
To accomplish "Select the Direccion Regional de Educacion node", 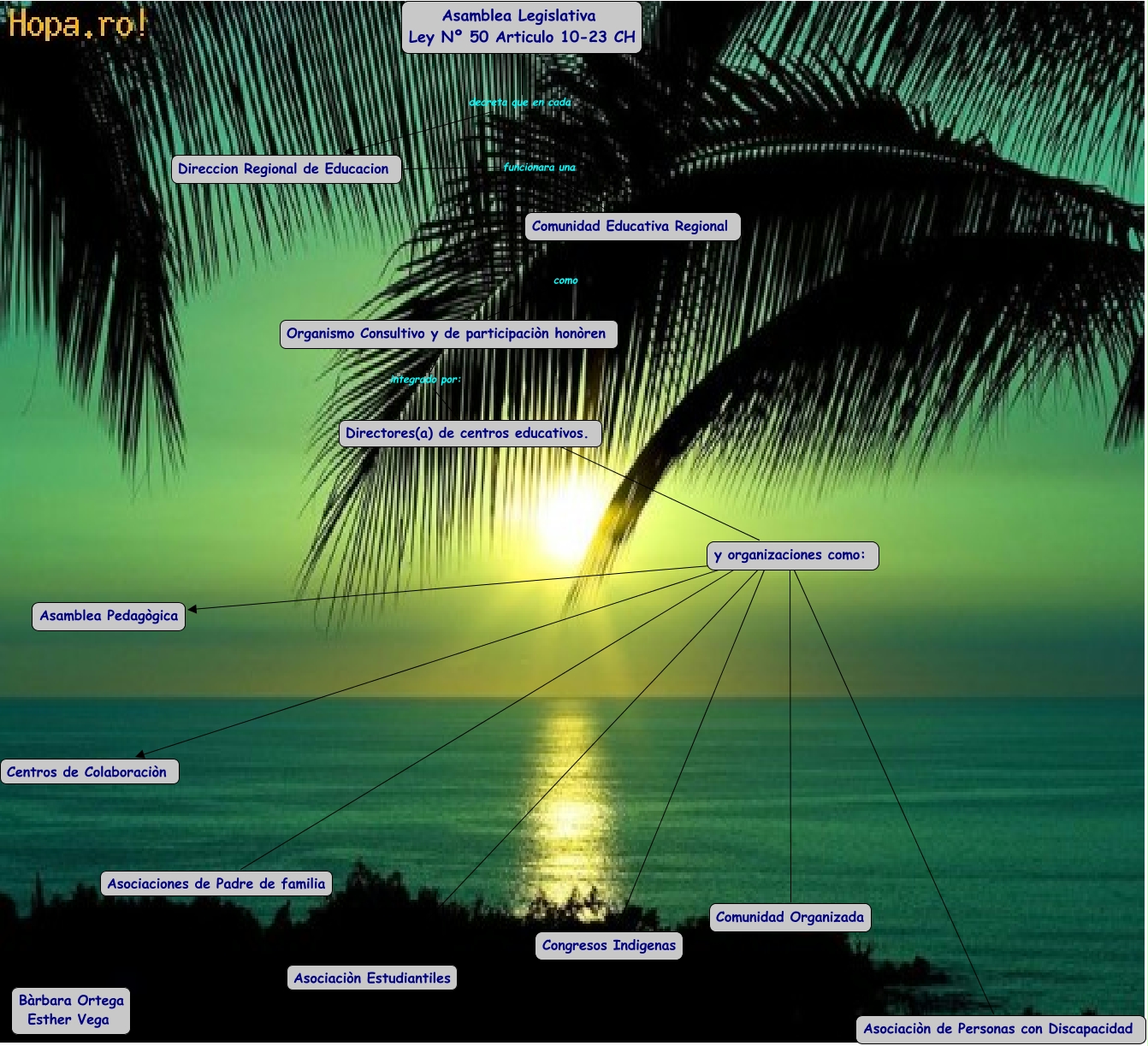I will coord(284,169).
